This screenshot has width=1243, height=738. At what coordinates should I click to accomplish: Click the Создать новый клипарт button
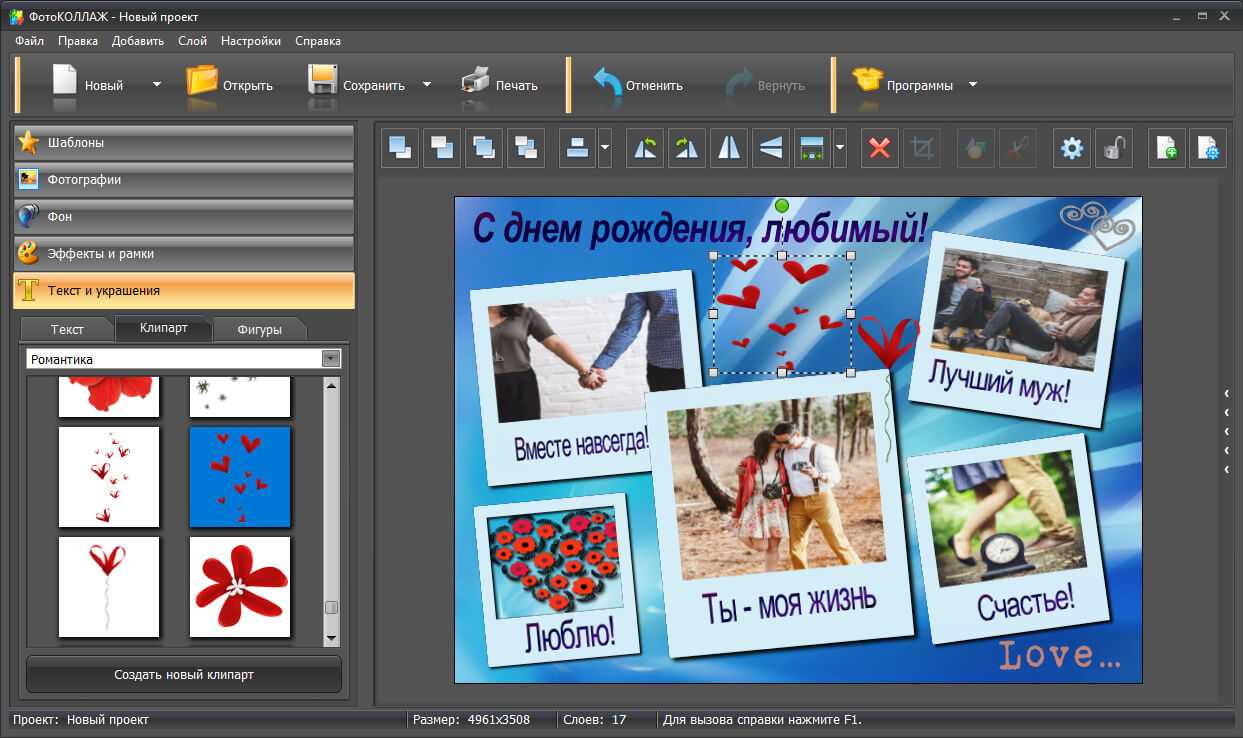[184, 675]
